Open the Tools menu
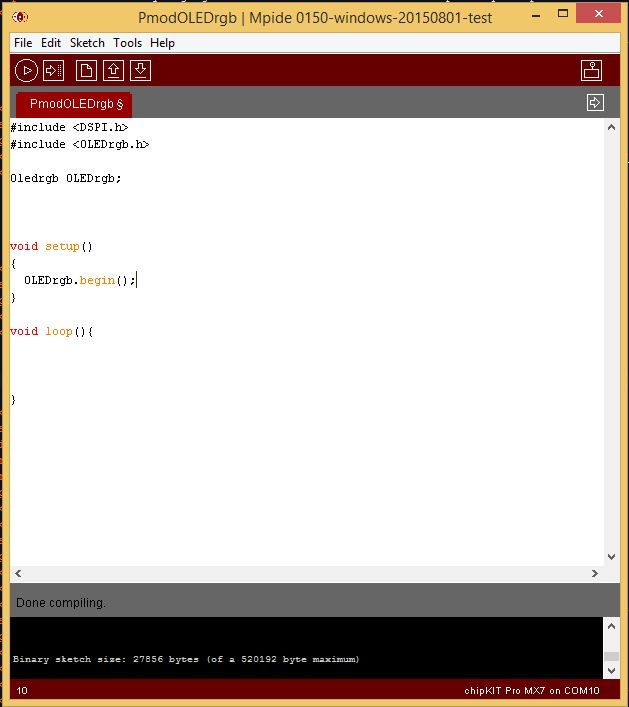Screen dimensions: 629x707 pos(127,43)
